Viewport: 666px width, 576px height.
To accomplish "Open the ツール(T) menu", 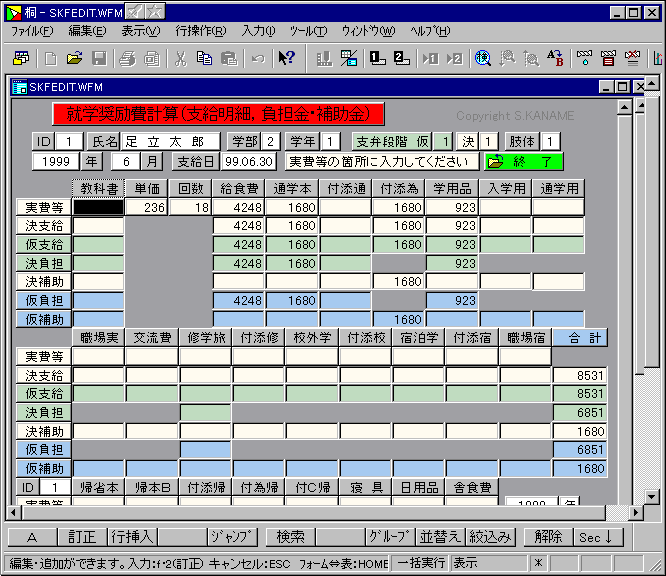I will tap(307, 32).
